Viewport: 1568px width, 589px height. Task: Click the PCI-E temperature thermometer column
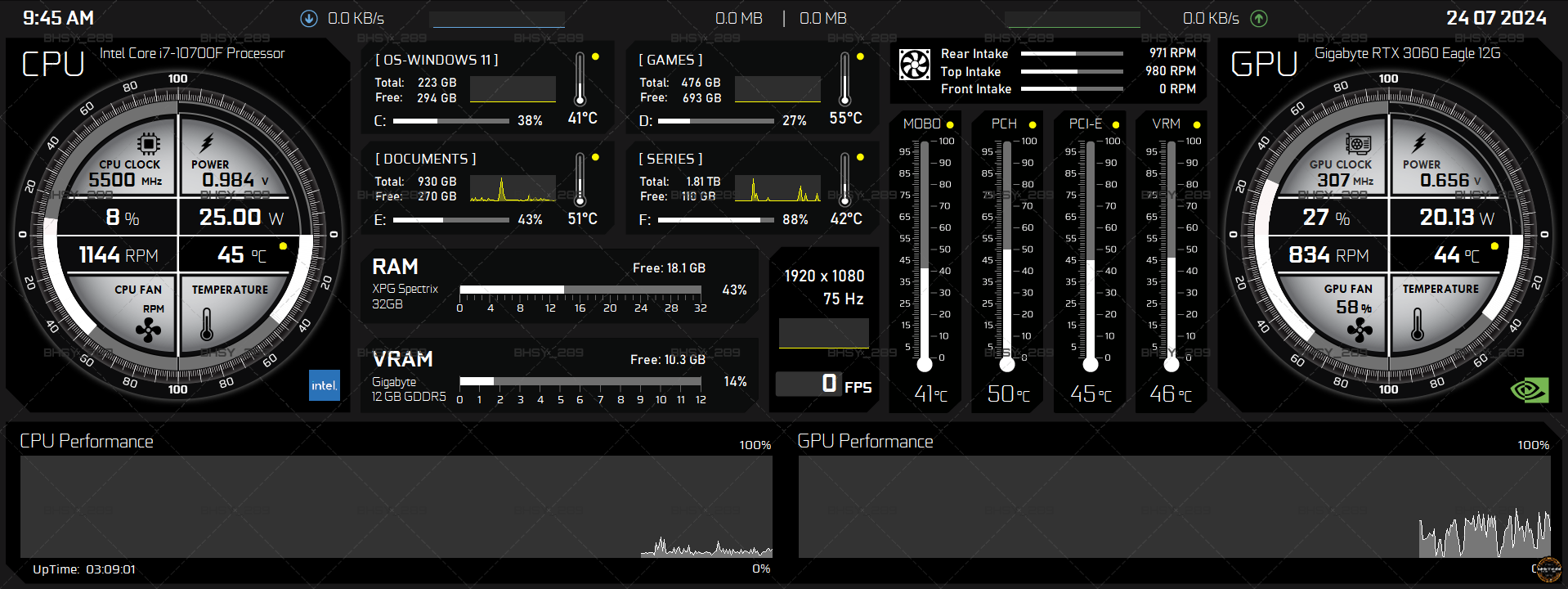(1090, 255)
